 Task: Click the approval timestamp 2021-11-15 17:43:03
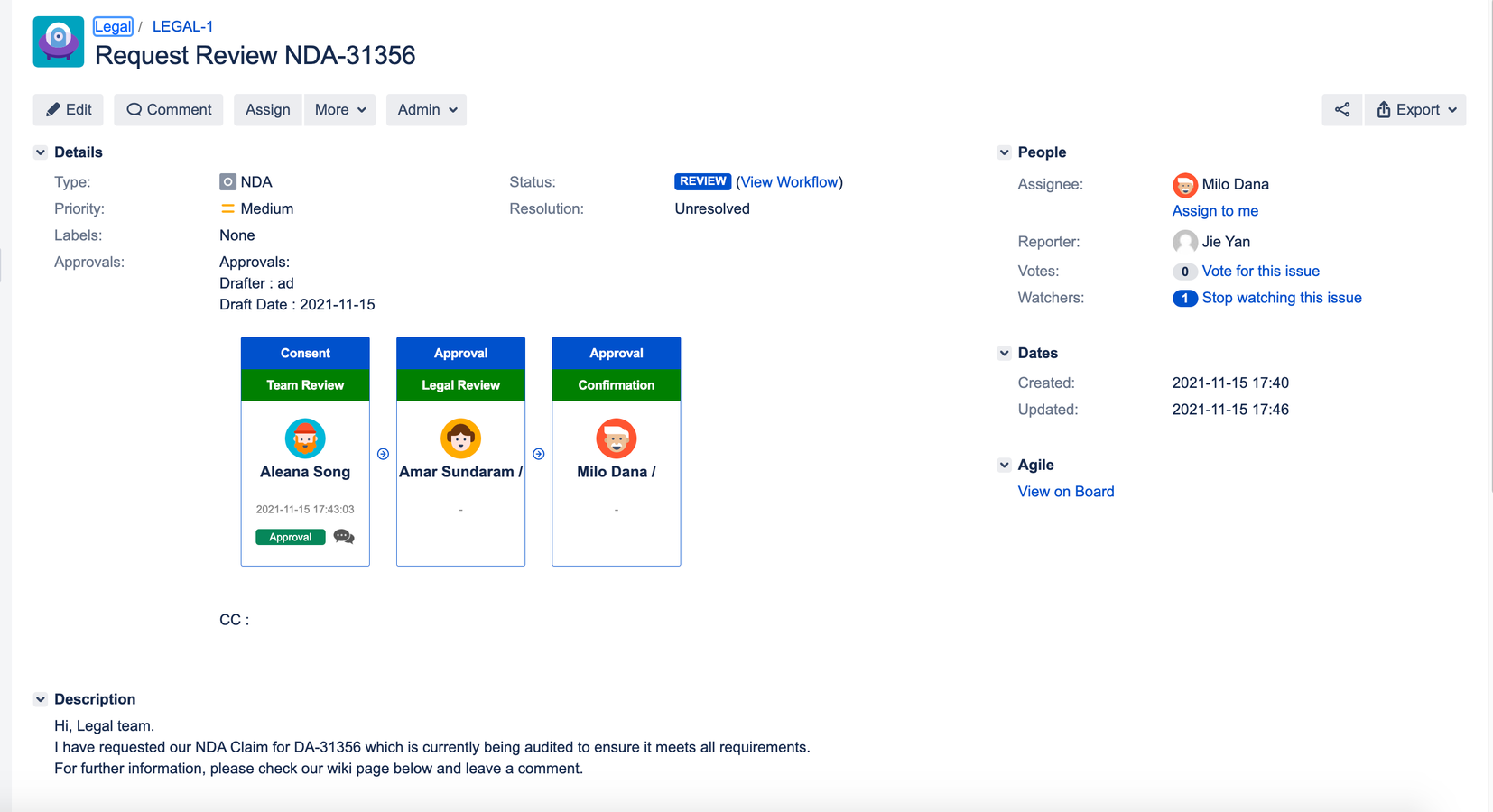coord(305,510)
